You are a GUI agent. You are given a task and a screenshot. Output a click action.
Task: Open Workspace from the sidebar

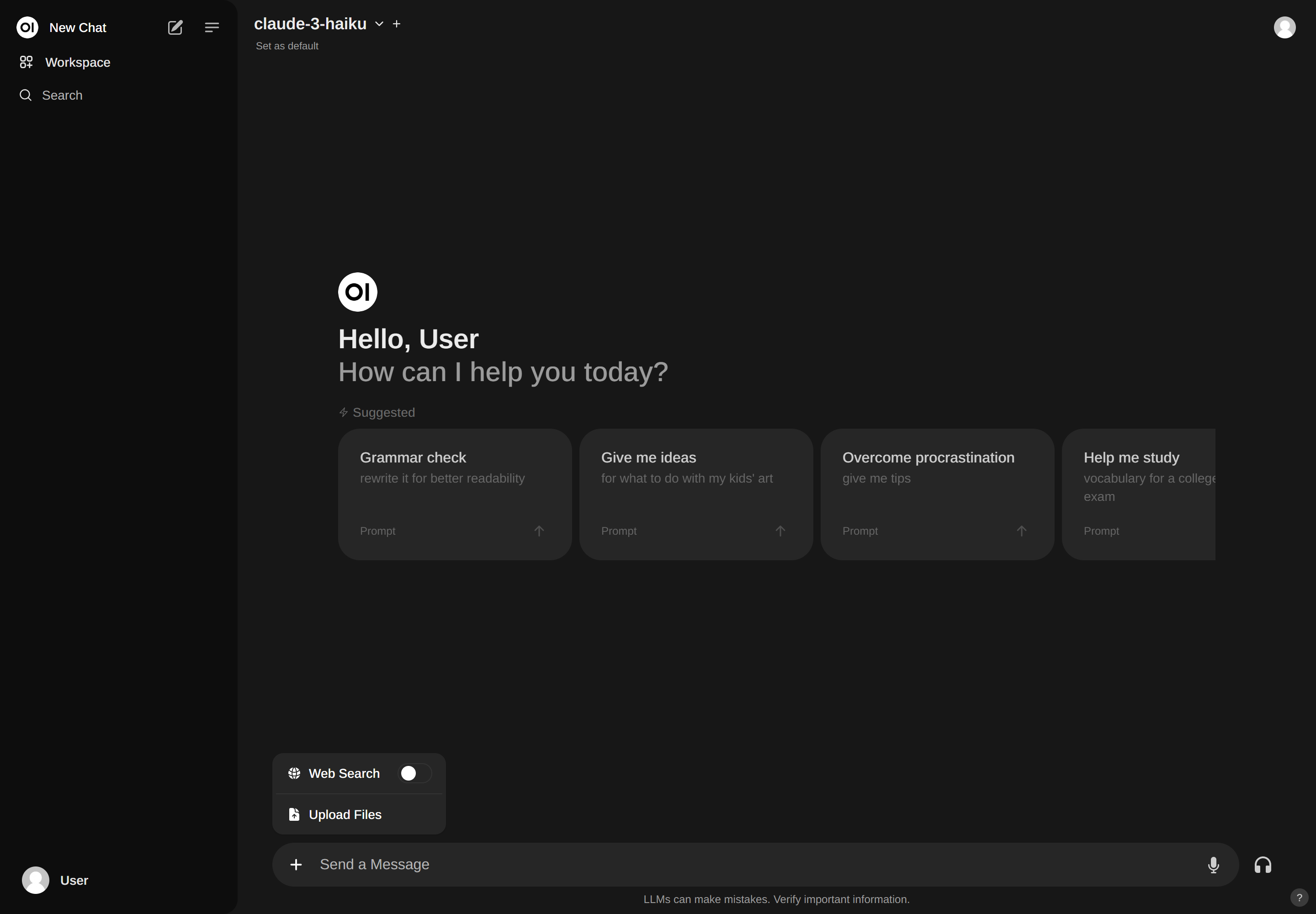(77, 63)
